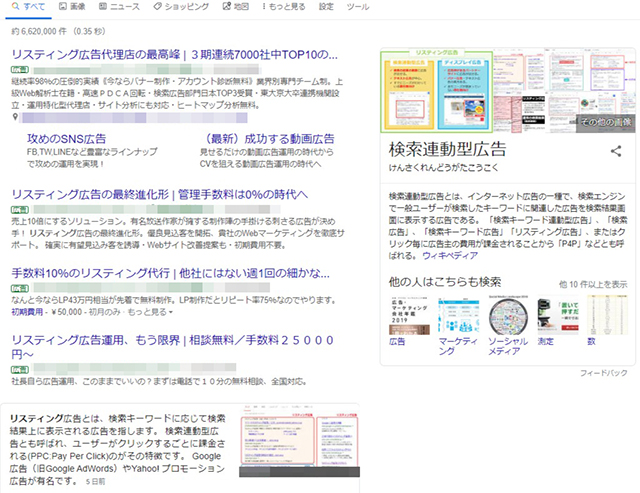Screen dimensions: 640x493
Task: Click the 初期費用 link in the third ad
Action: click(x=27, y=312)
